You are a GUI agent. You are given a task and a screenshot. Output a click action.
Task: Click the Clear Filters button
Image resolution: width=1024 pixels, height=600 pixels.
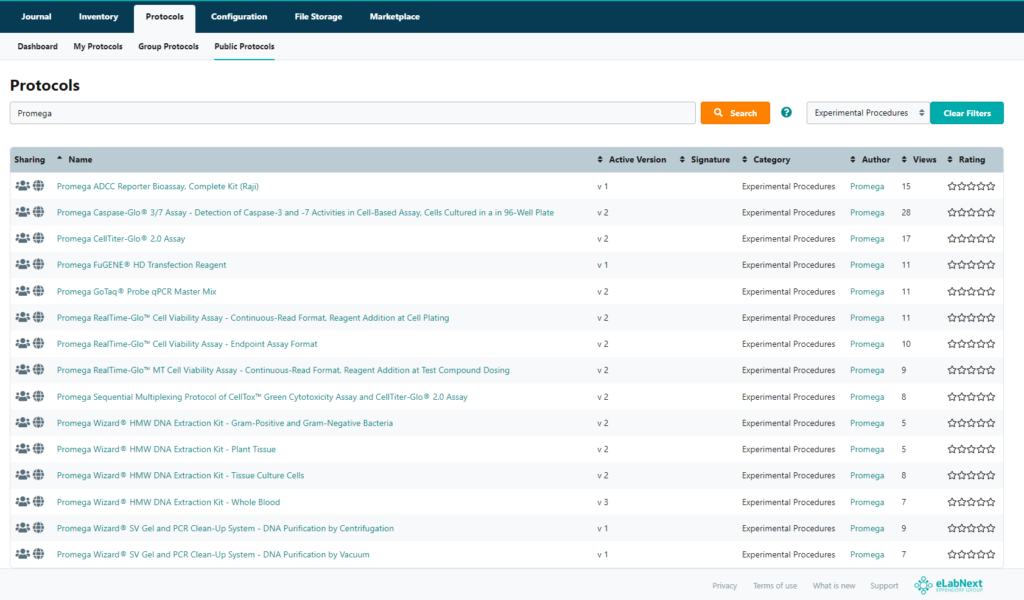click(x=967, y=113)
